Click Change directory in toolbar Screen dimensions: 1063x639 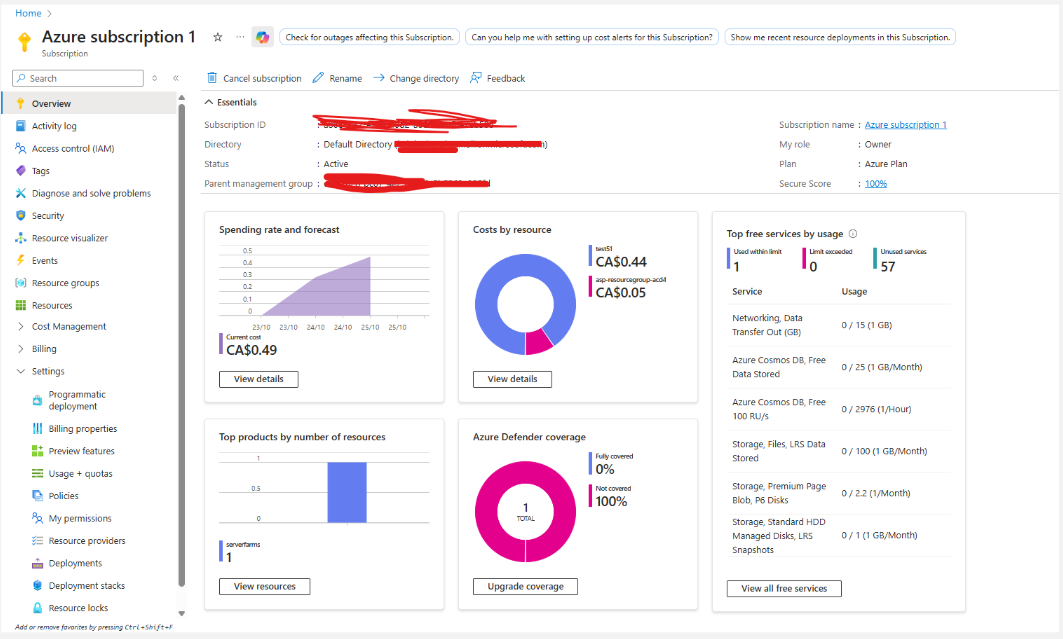(416, 79)
